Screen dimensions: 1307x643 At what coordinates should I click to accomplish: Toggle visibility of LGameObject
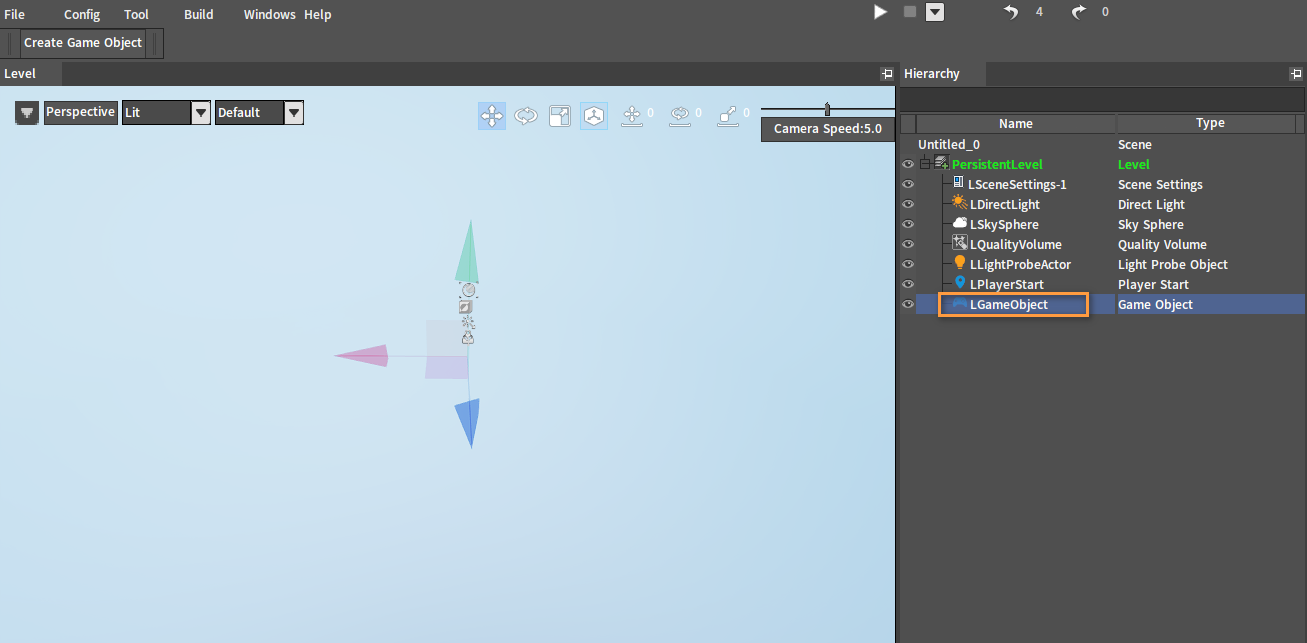908,305
